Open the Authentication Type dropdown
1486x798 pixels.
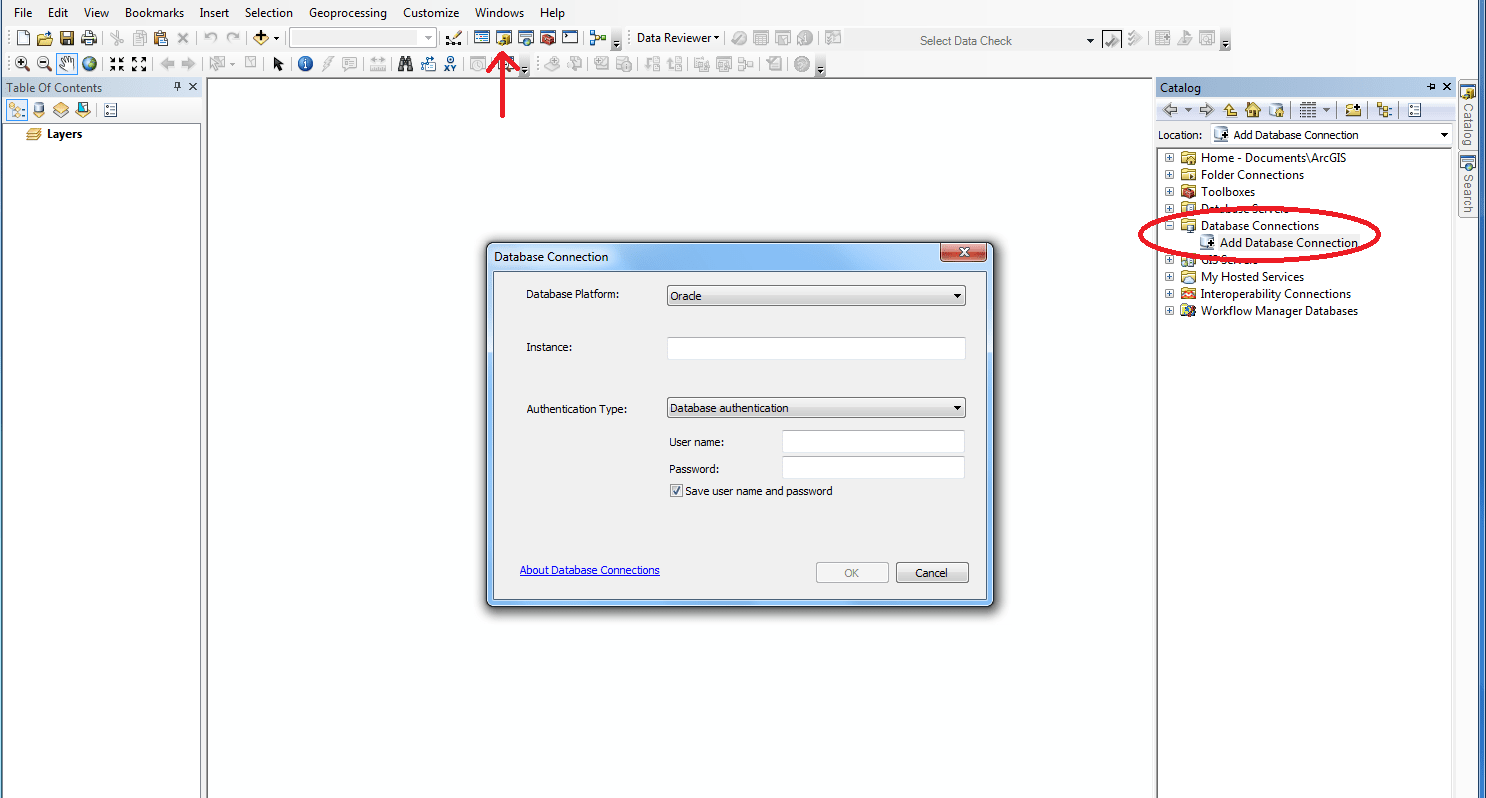click(958, 407)
